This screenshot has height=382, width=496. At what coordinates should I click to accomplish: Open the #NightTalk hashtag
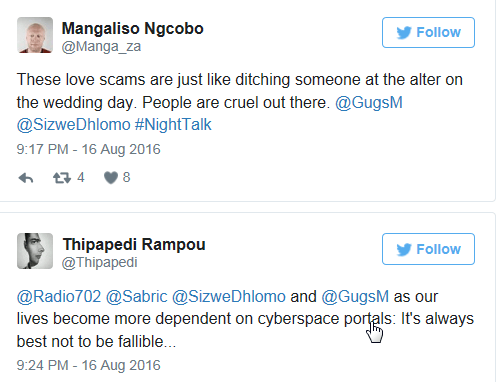point(173,125)
